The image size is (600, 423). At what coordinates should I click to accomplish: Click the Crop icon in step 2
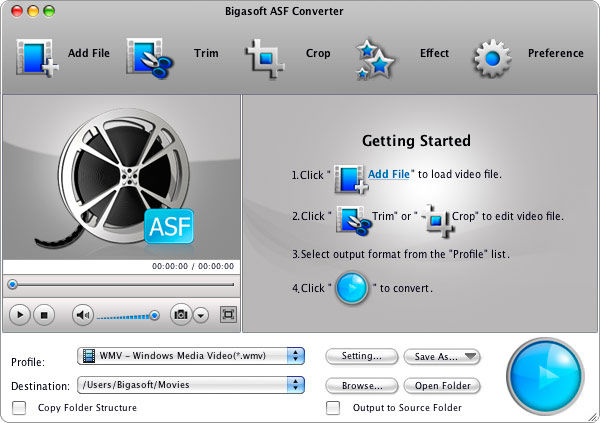[x=439, y=221]
